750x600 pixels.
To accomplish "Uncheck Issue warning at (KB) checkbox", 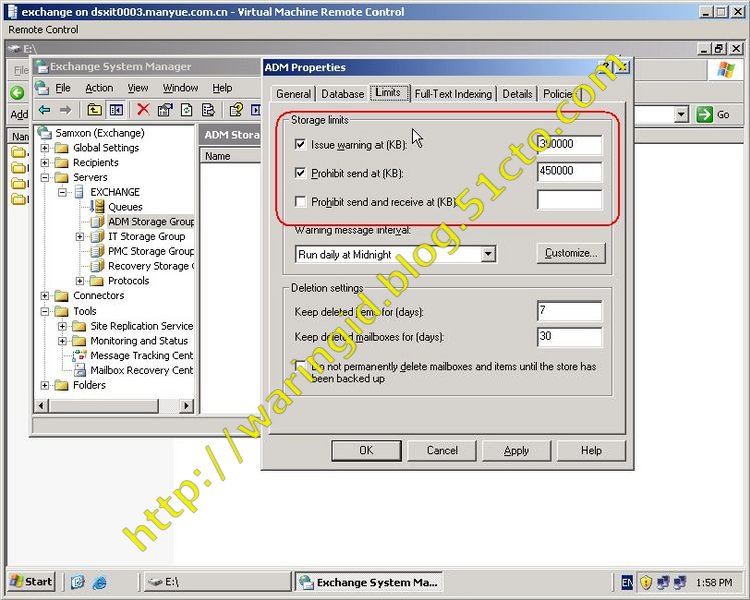I will pyautogui.click(x=300, y=144).
